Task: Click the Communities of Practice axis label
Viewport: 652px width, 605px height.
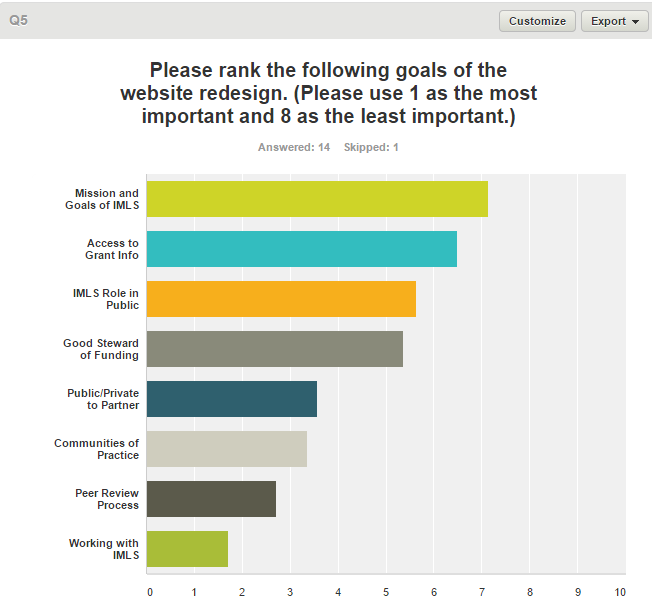Action: [97, 449]
